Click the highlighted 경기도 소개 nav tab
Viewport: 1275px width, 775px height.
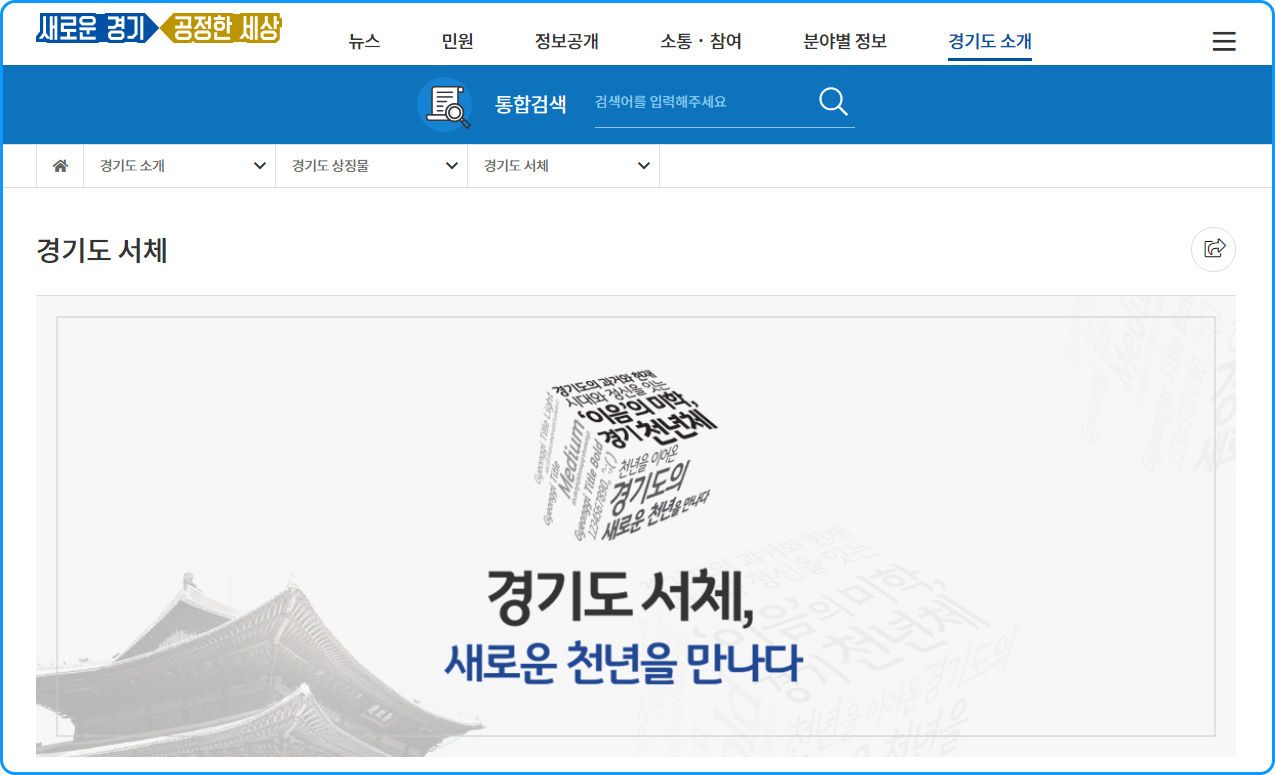pyautogui.click(x=988, y=41)
